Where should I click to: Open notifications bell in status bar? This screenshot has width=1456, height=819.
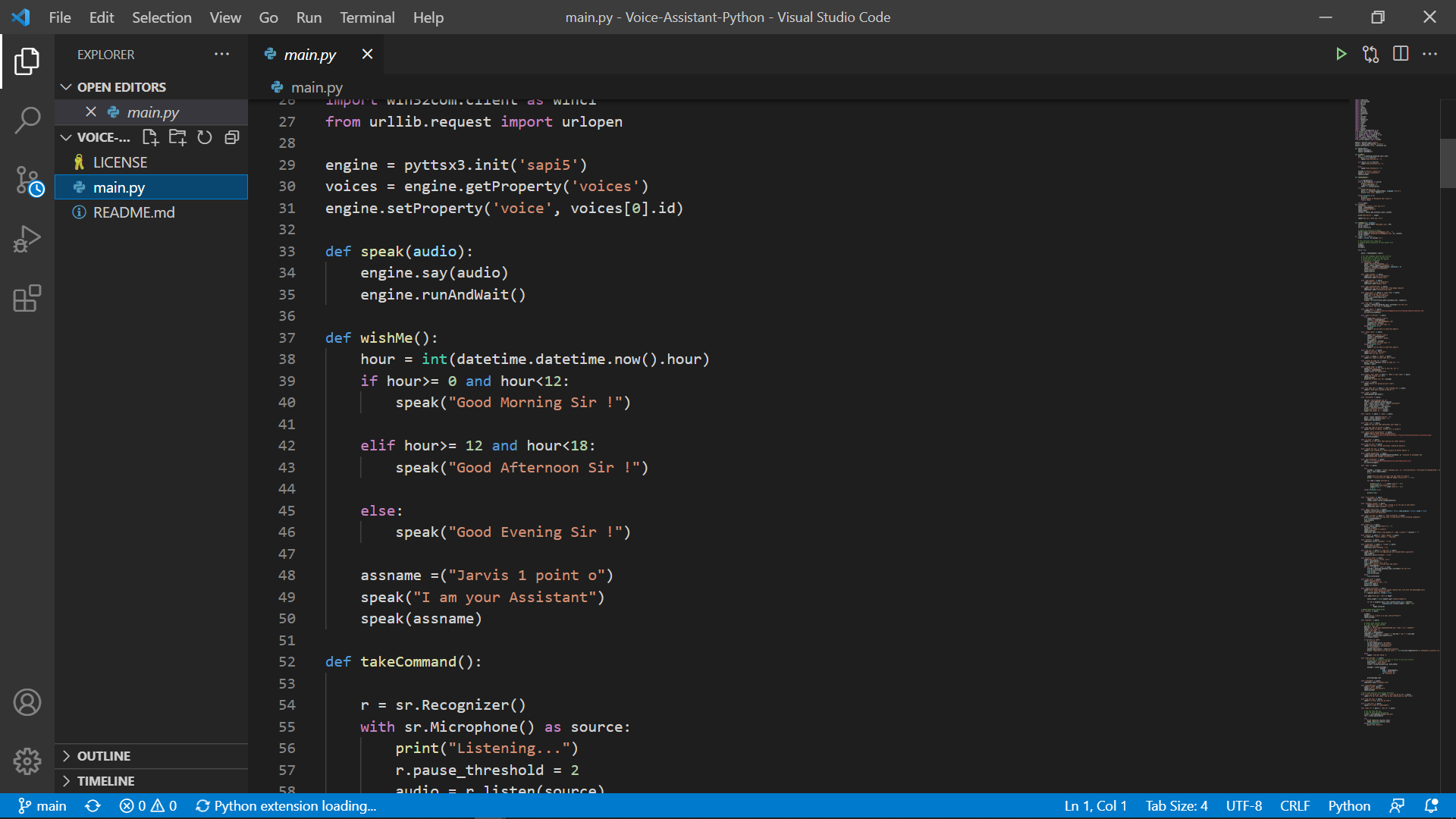[1431, 805]
